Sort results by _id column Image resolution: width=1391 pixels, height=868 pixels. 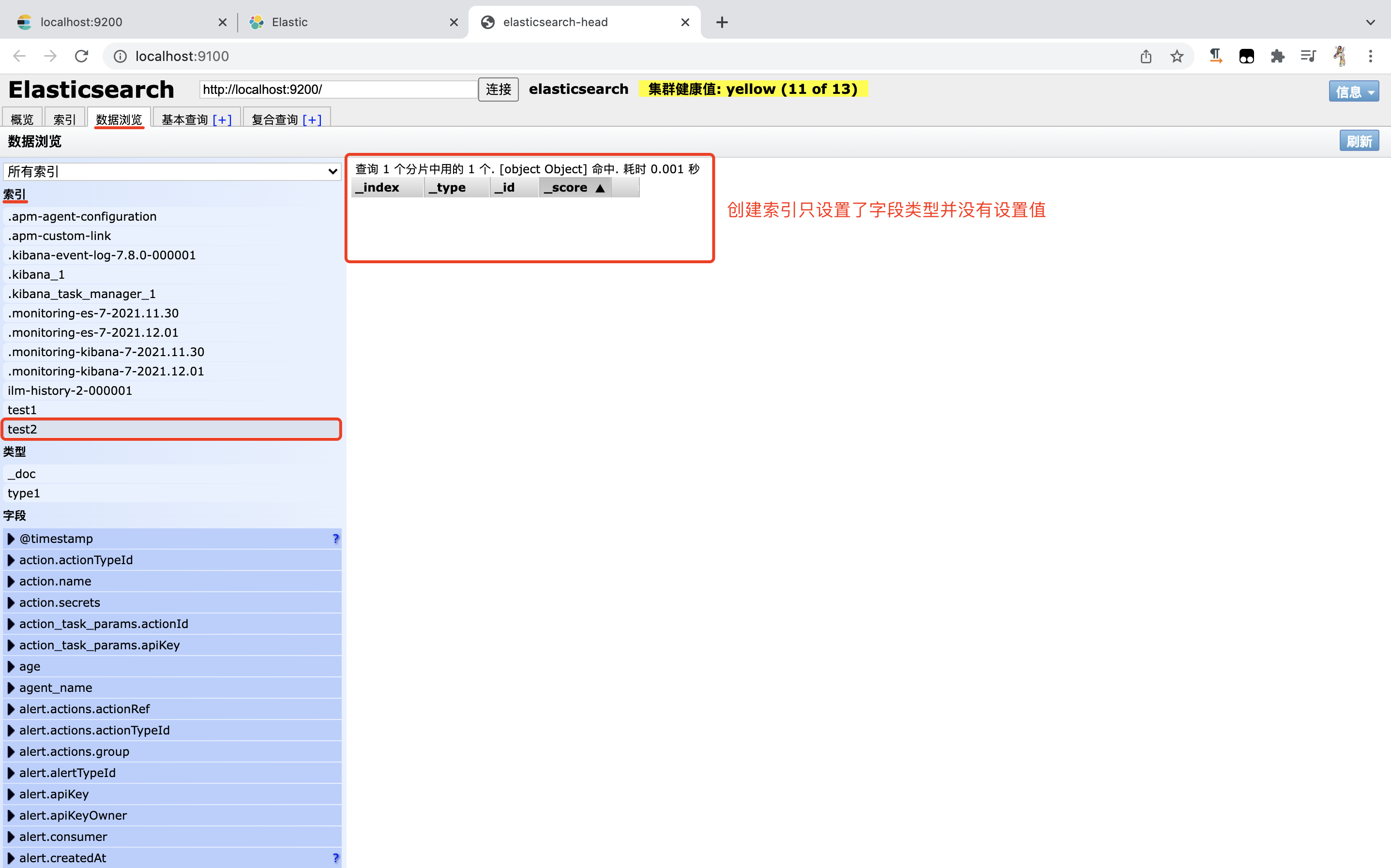coord(514,187)
